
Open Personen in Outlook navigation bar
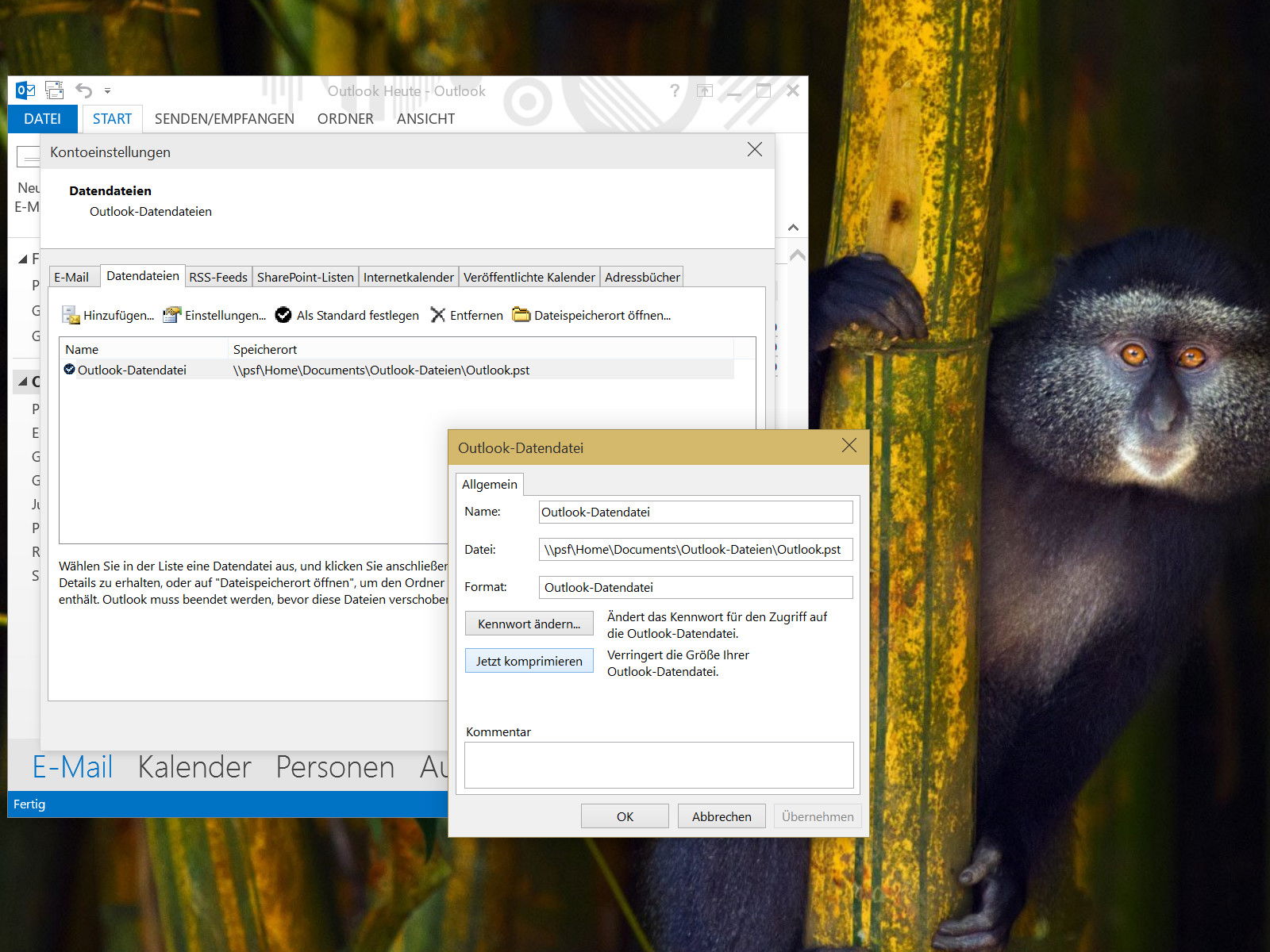[x=335, y=767]
